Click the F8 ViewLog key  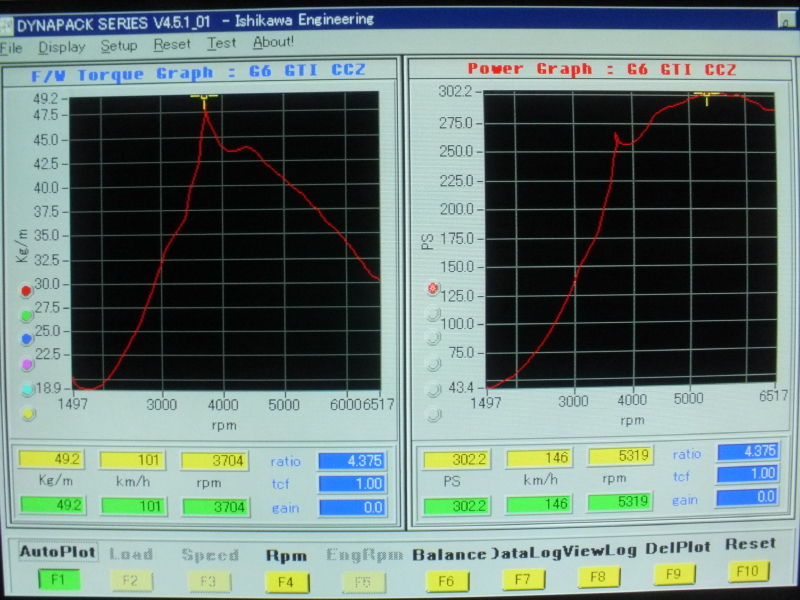tap(597, 577)
